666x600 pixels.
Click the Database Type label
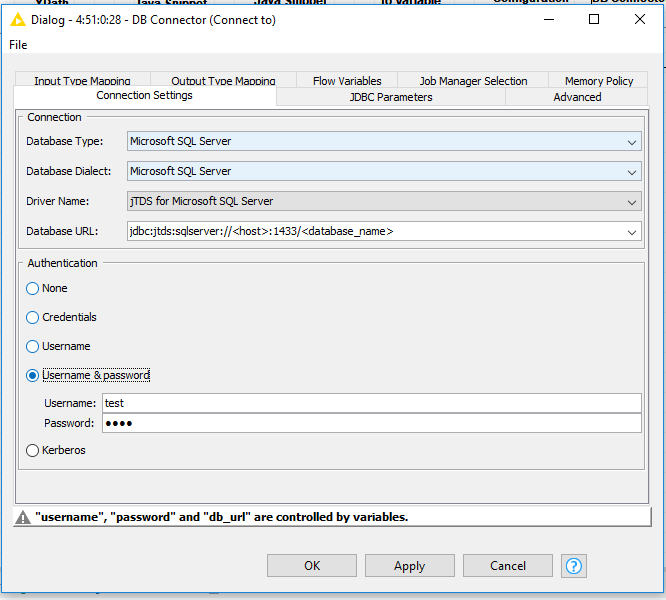coord(65,141)
